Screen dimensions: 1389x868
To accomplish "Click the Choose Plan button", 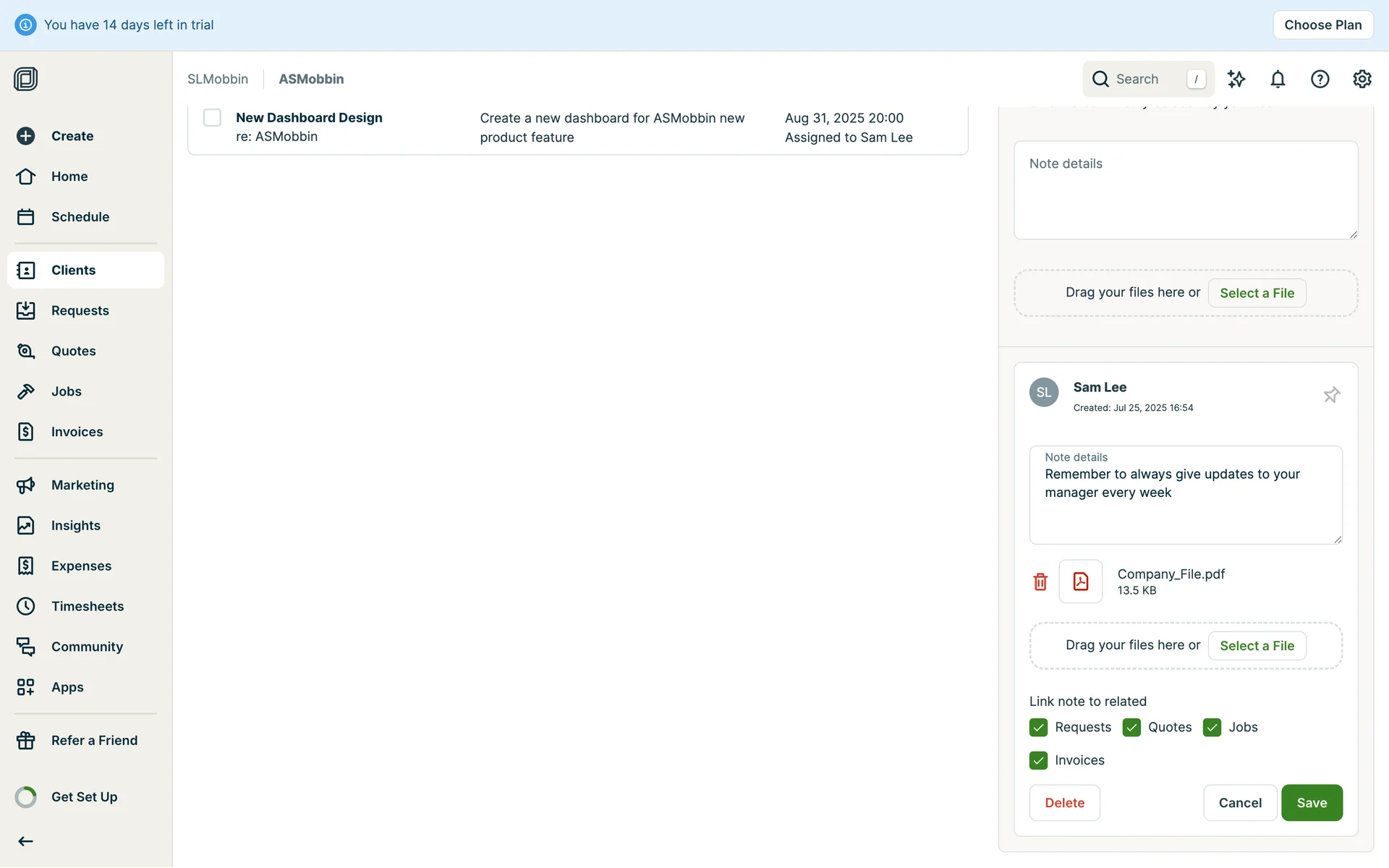I will coord(1322,25).
